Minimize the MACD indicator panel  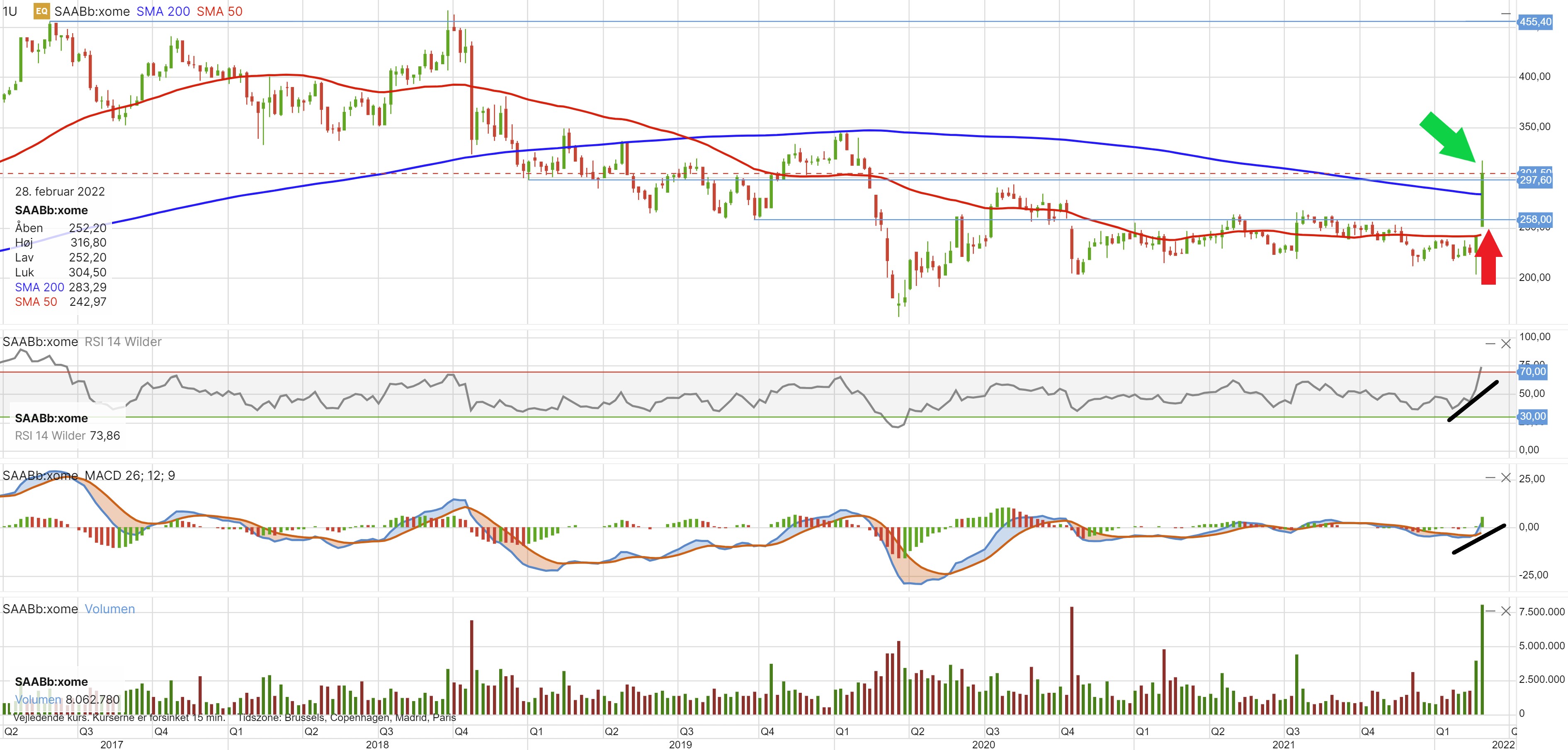tap(1490, 477)
